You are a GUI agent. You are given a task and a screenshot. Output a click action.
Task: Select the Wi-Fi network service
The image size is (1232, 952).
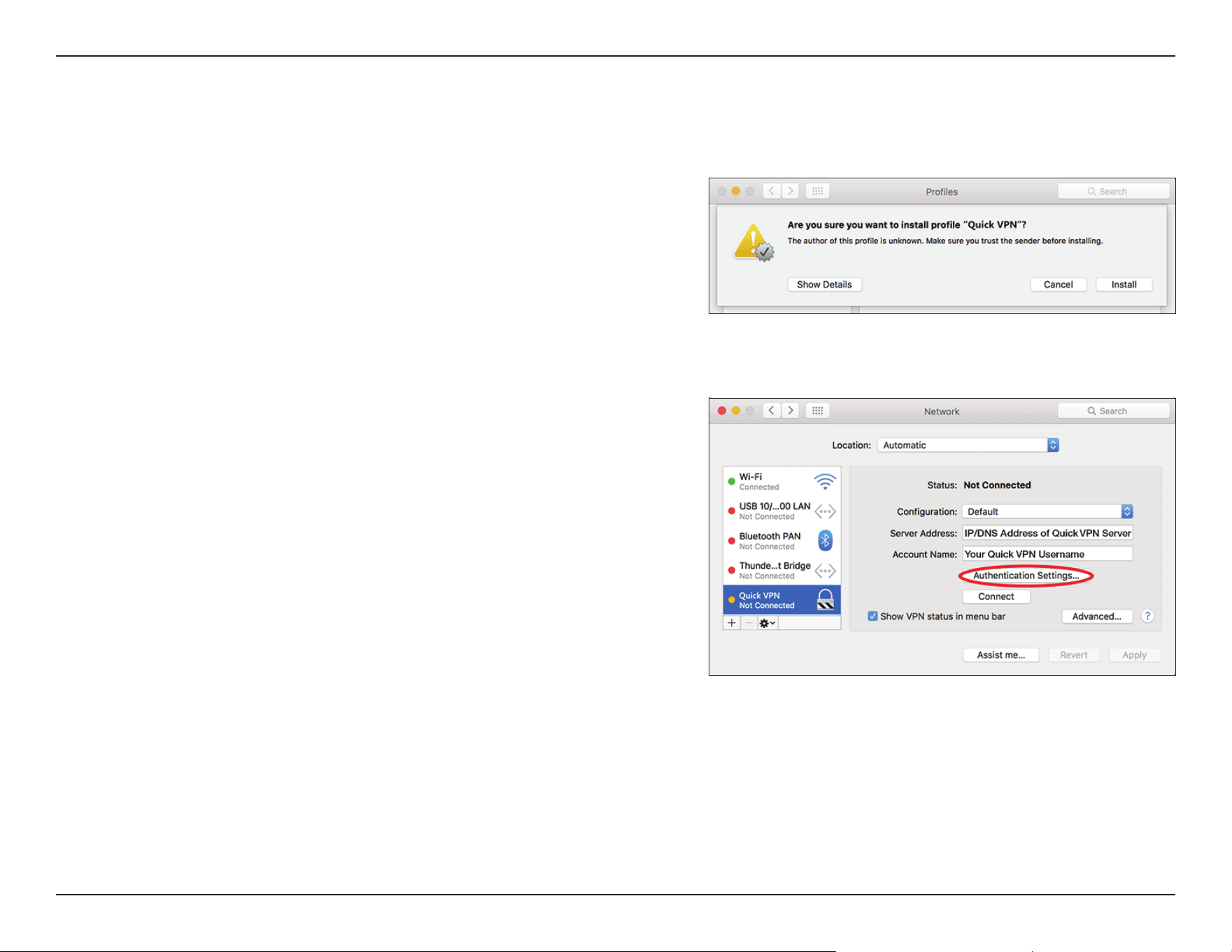[x=781, y=481]
